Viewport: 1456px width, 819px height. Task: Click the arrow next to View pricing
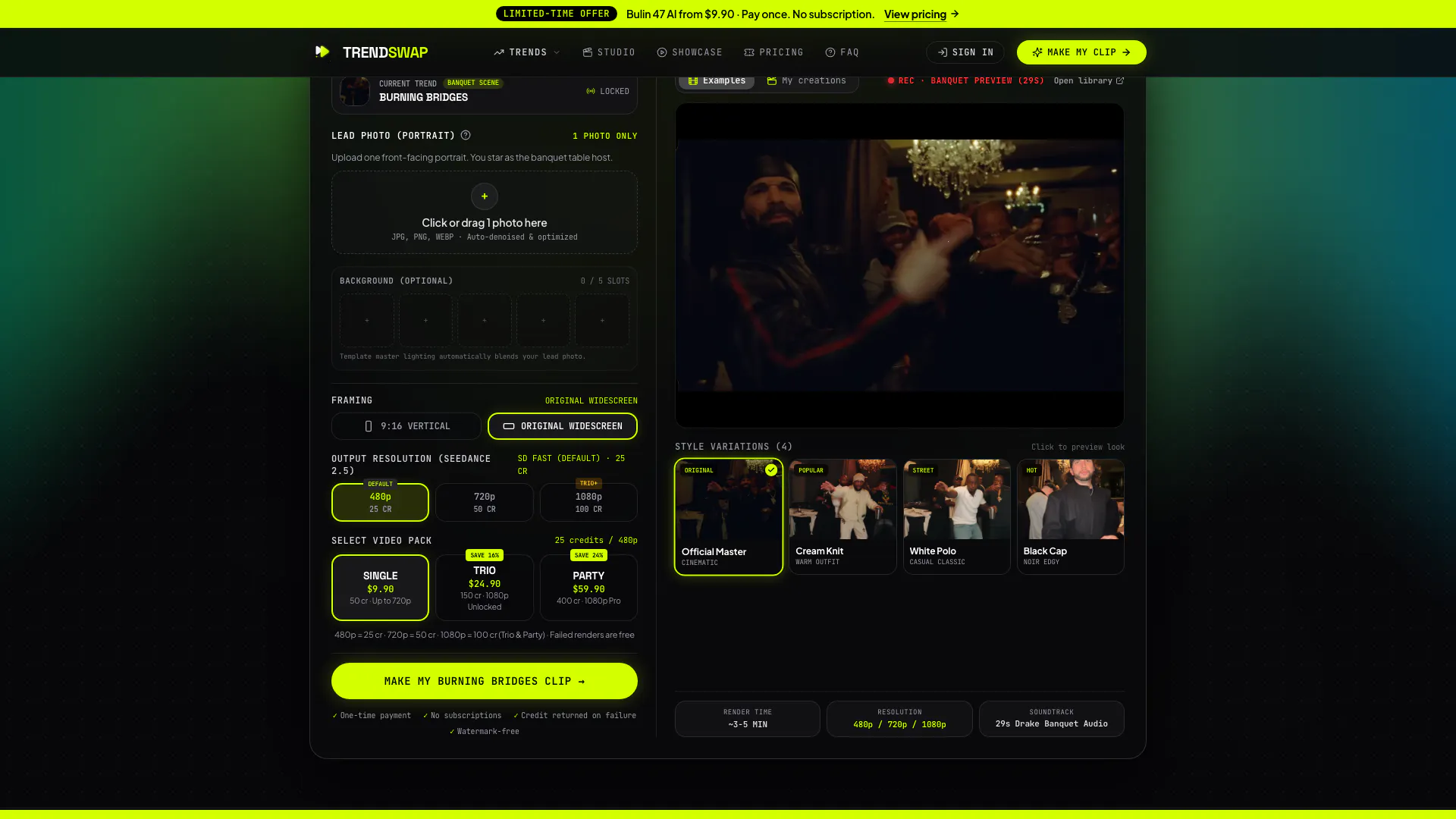(955, 14)
